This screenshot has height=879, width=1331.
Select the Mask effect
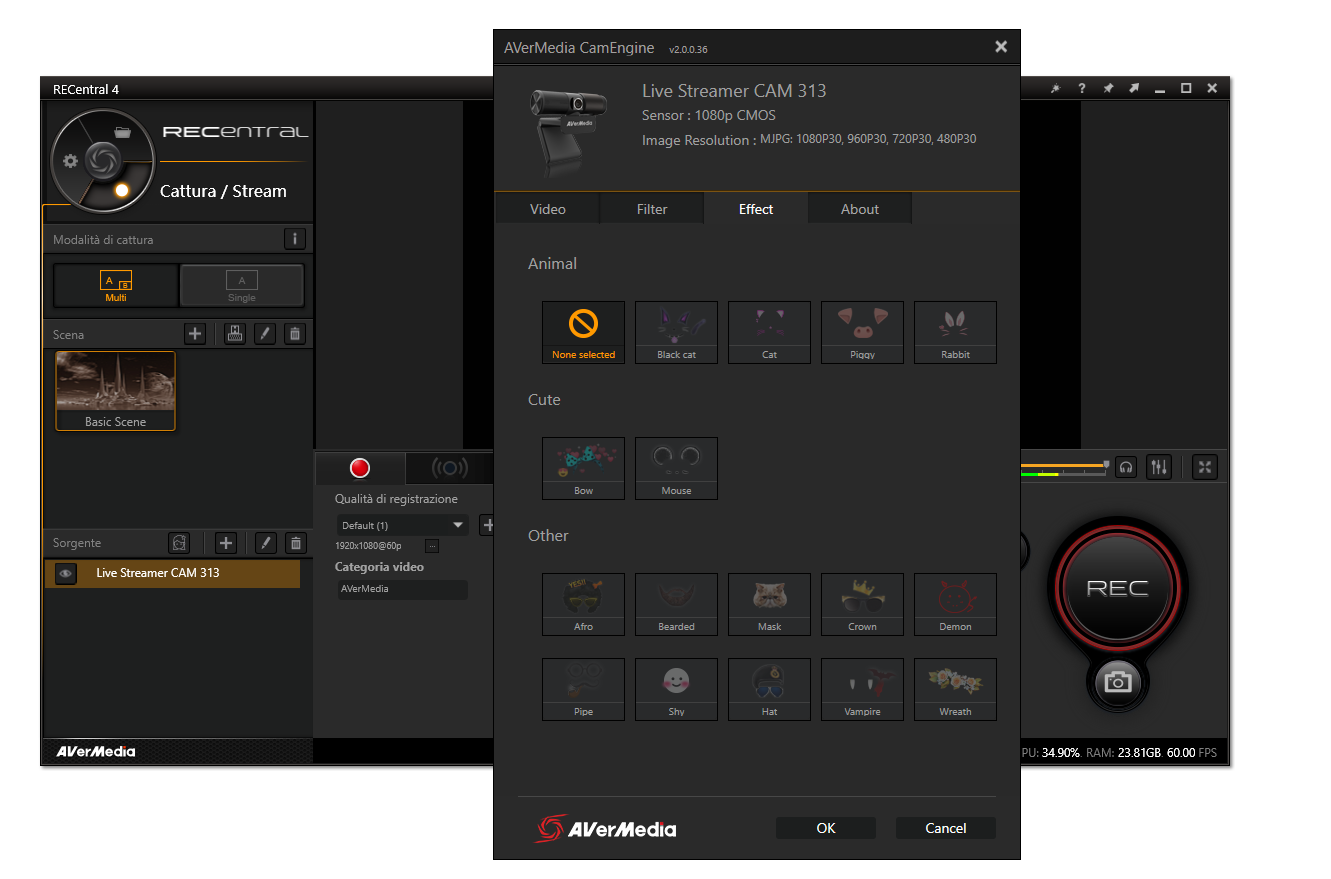pos(769,604)
